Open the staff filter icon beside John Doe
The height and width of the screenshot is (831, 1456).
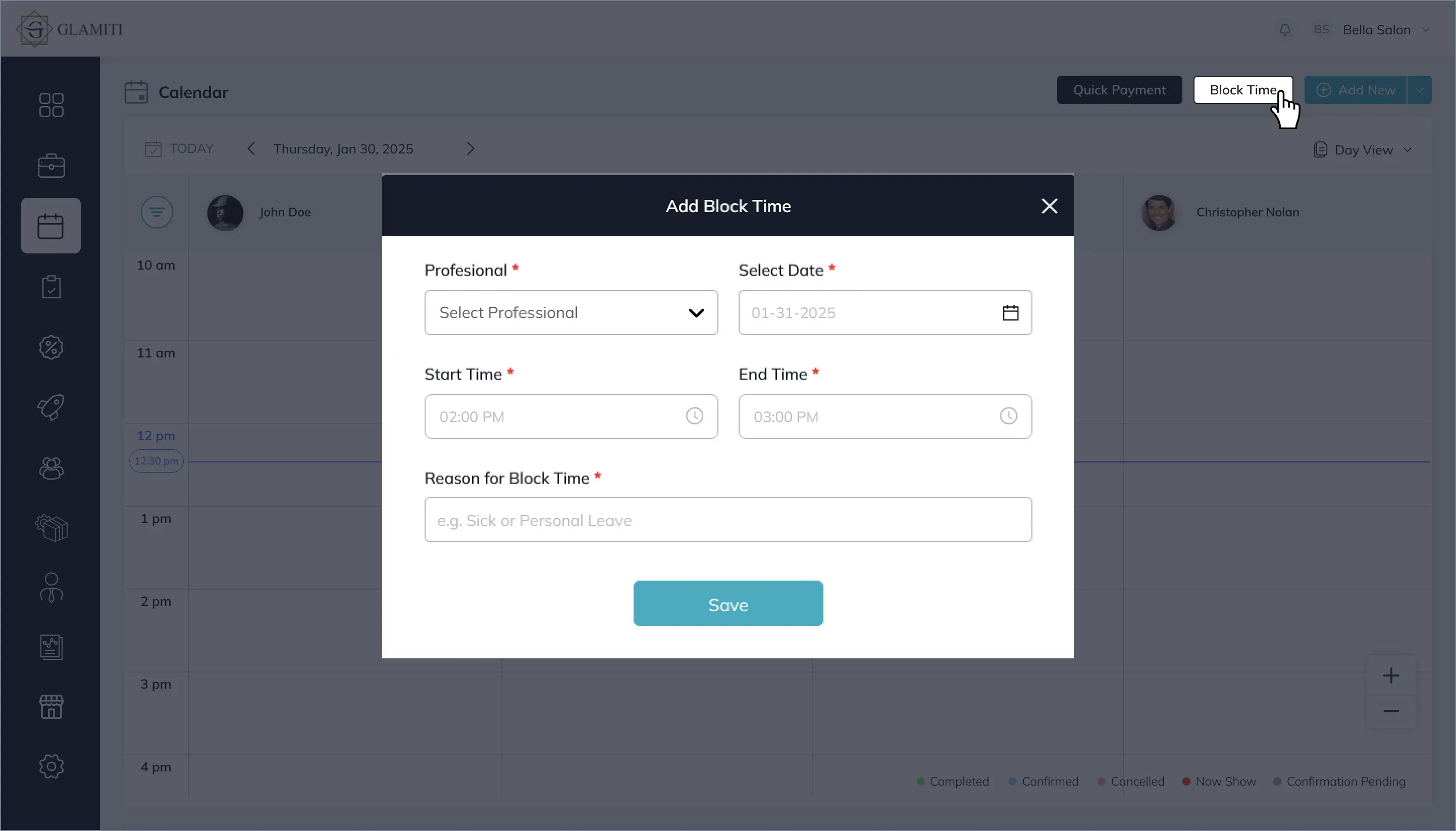pyautogui.click(x=157, y=213)
